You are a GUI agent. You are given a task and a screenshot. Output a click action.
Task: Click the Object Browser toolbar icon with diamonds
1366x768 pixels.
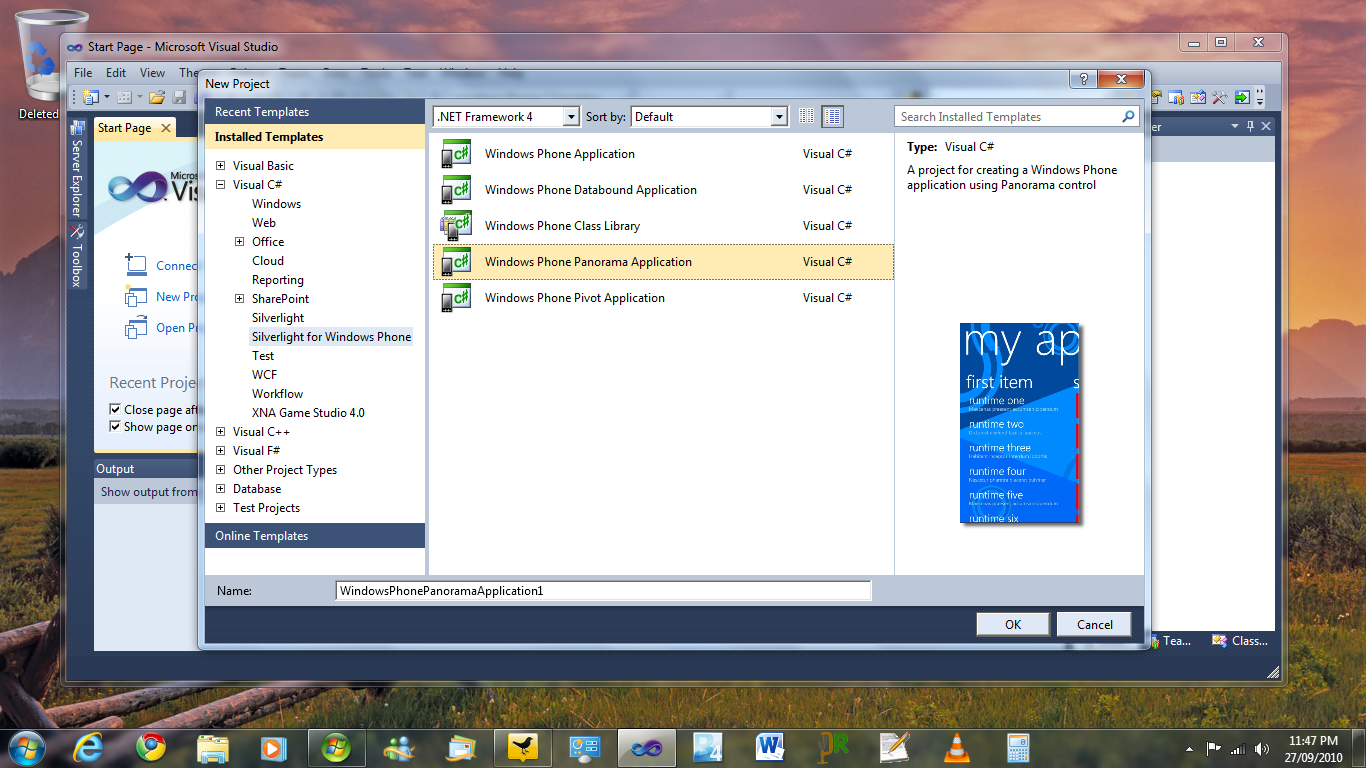click(1198, 97)
